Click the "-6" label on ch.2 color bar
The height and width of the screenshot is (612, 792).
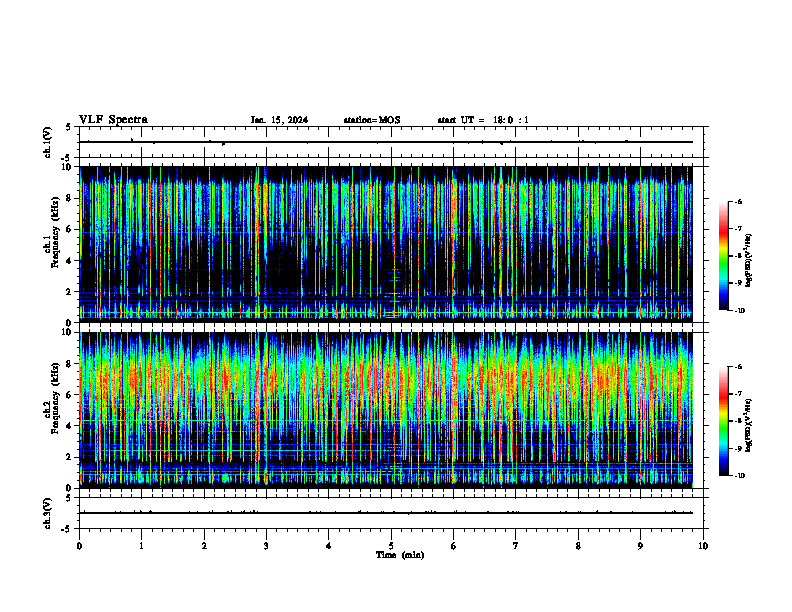pos(738,367)
